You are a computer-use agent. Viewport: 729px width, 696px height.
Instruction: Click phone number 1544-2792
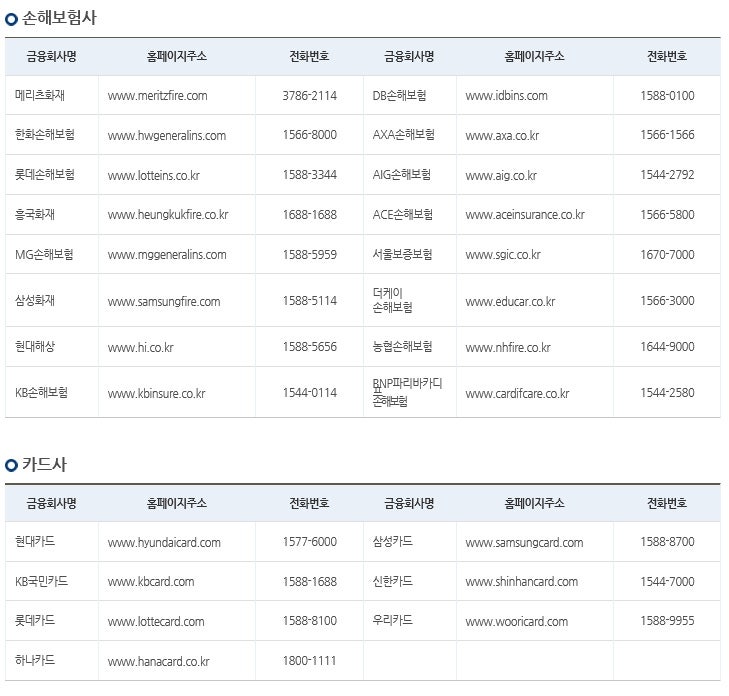tap(667, 175)
